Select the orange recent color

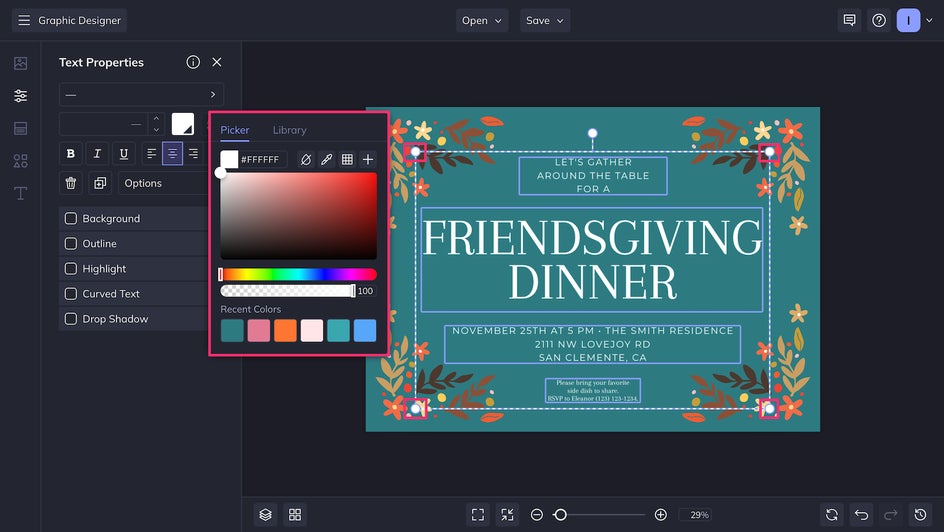(x=285, y=330)
